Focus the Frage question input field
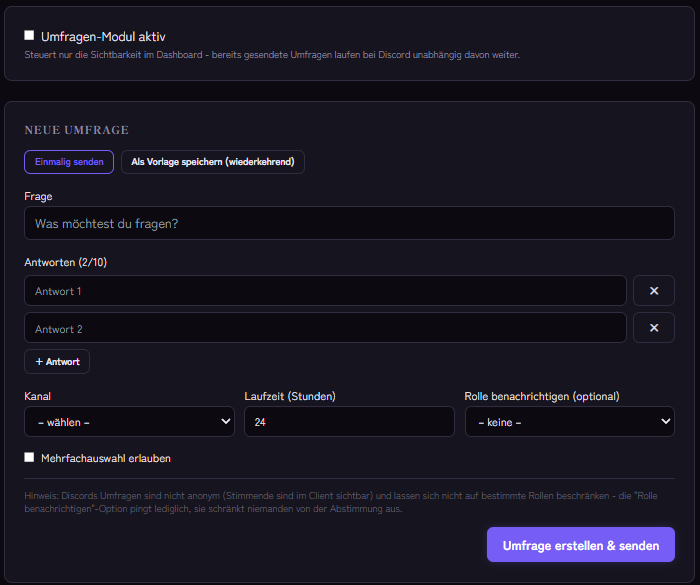 point(349,223)
